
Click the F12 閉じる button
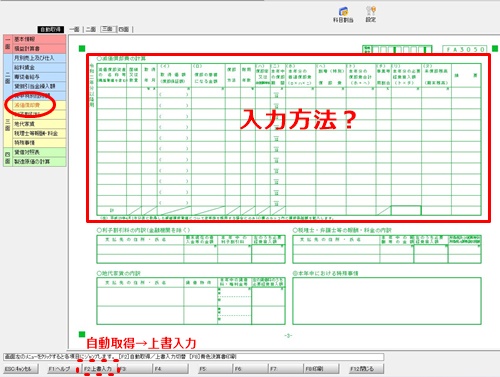click(x=366, y=369)
